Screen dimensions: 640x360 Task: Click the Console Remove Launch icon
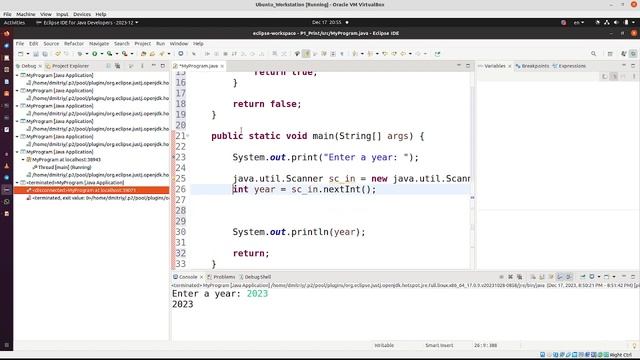coord(510,277)
